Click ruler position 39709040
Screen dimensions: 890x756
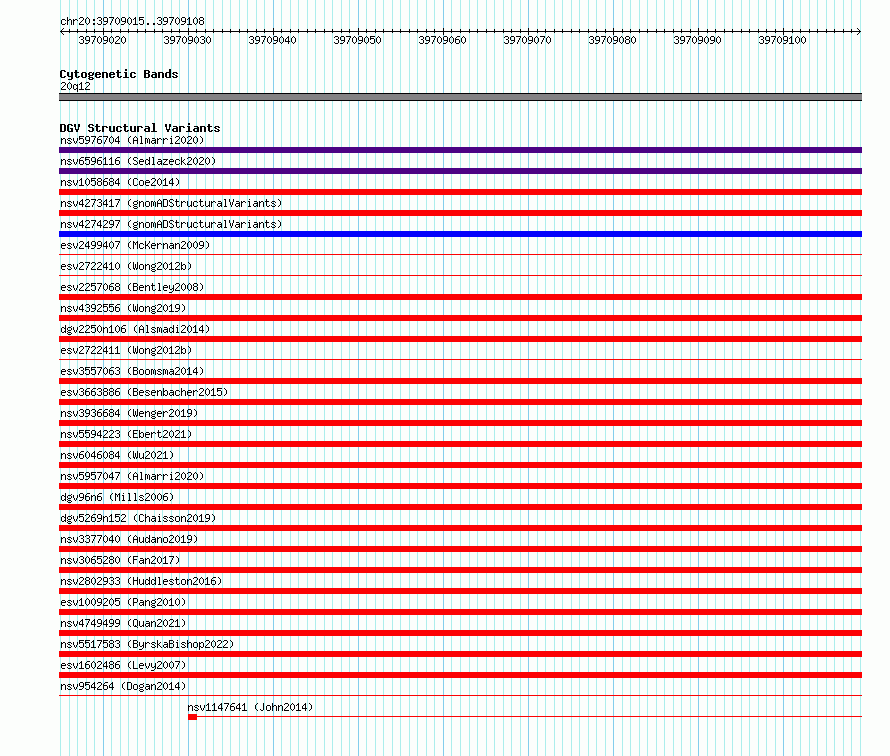coord(272,40)
